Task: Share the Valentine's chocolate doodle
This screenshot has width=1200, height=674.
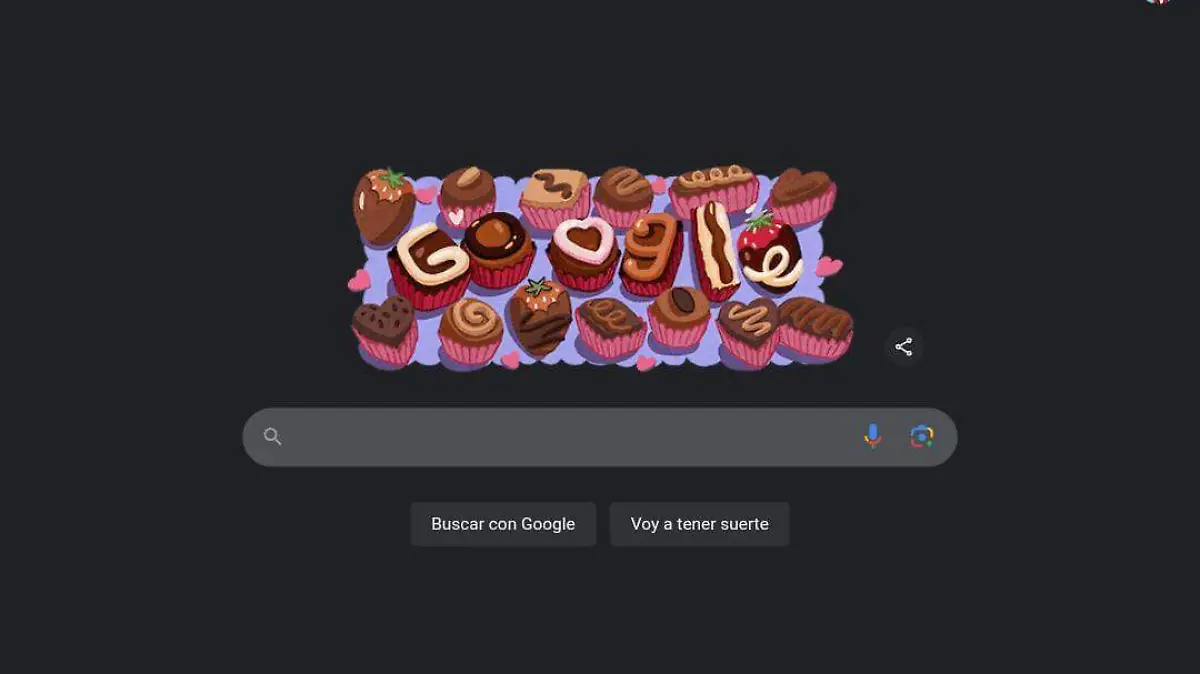Action: coord(904,347)
